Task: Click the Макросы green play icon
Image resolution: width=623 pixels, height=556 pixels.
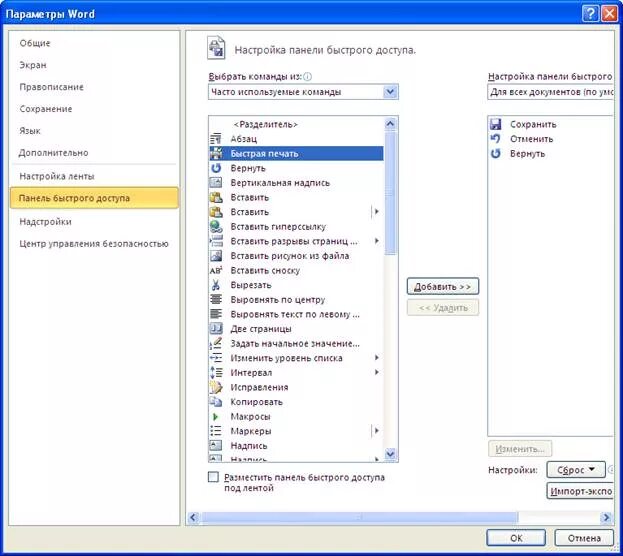Action: tap(216, 417)
